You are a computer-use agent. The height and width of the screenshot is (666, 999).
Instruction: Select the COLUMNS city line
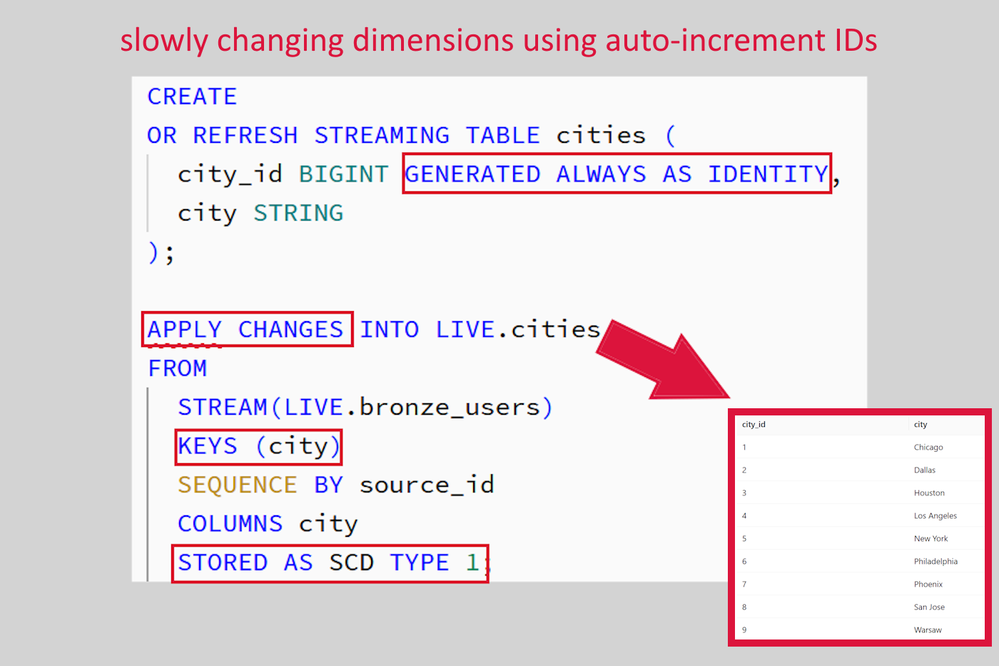tap(265, 523)
